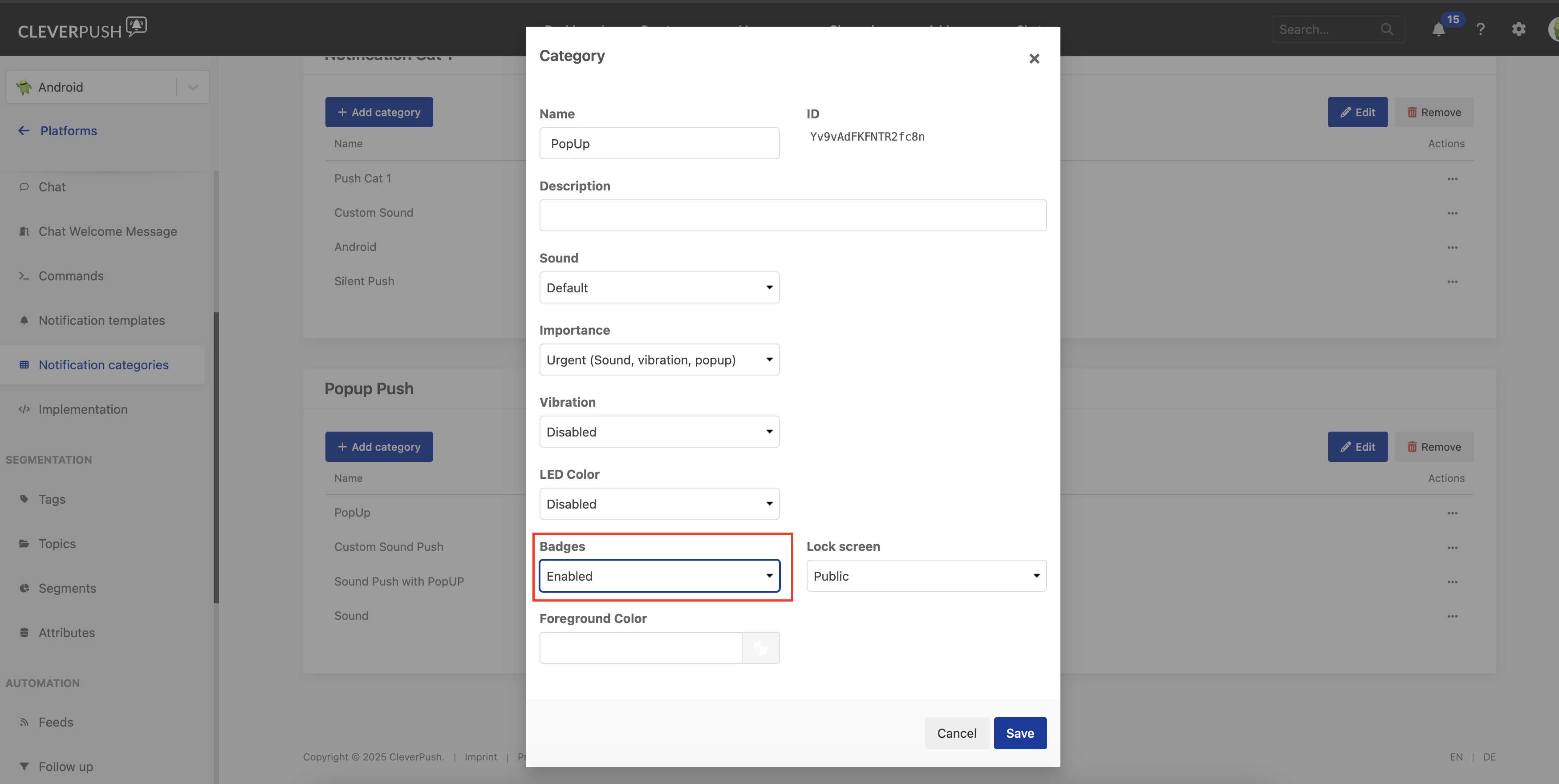Open Notification templates in sidebar
Viewport: 1559px width, 784px height.
(x=101, y=321)
